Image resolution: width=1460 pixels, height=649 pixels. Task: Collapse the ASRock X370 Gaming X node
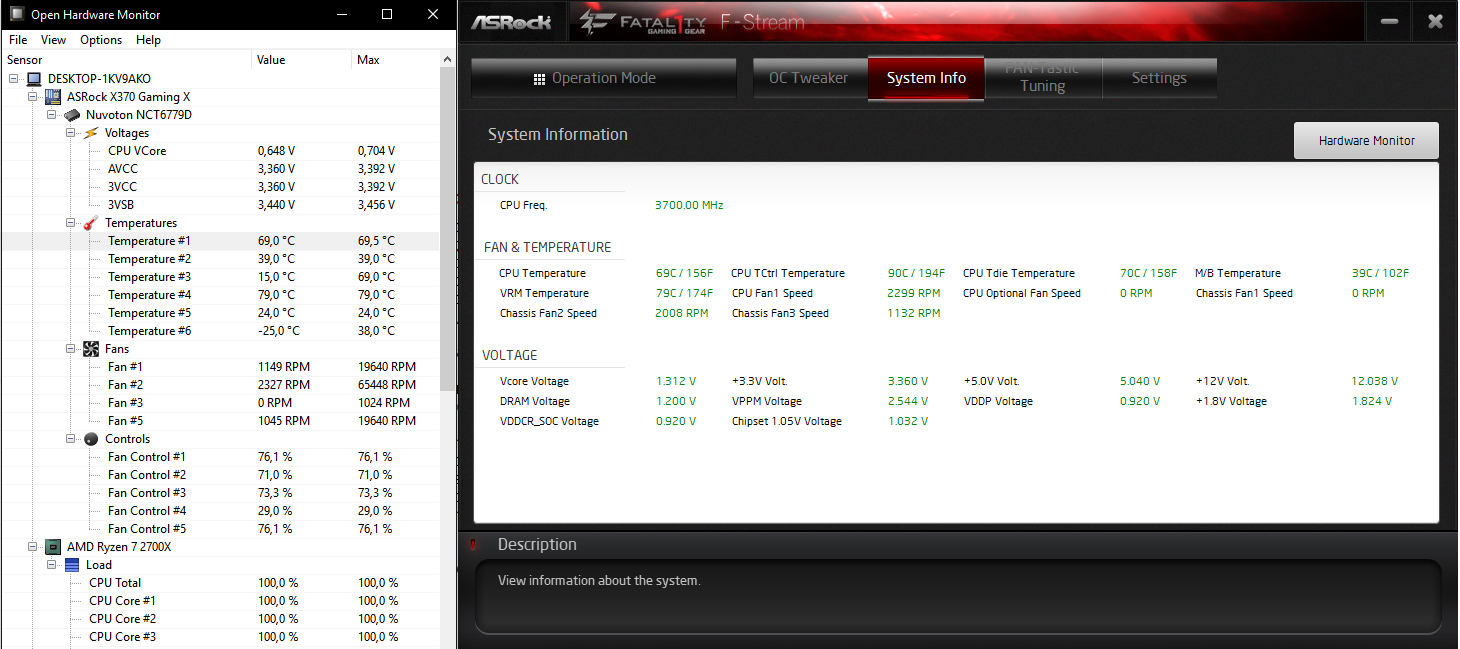(x=33, y=97)
